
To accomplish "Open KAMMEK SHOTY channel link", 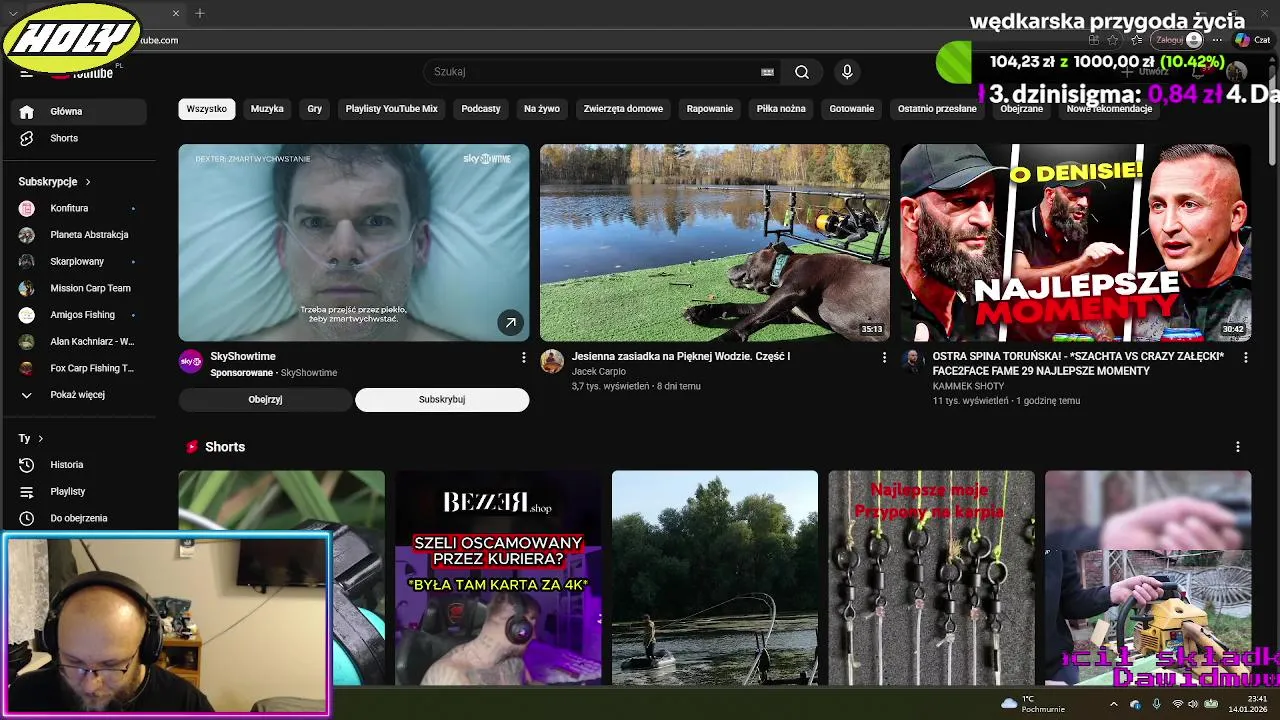I will pyautogui.click(x=969, y=386).
